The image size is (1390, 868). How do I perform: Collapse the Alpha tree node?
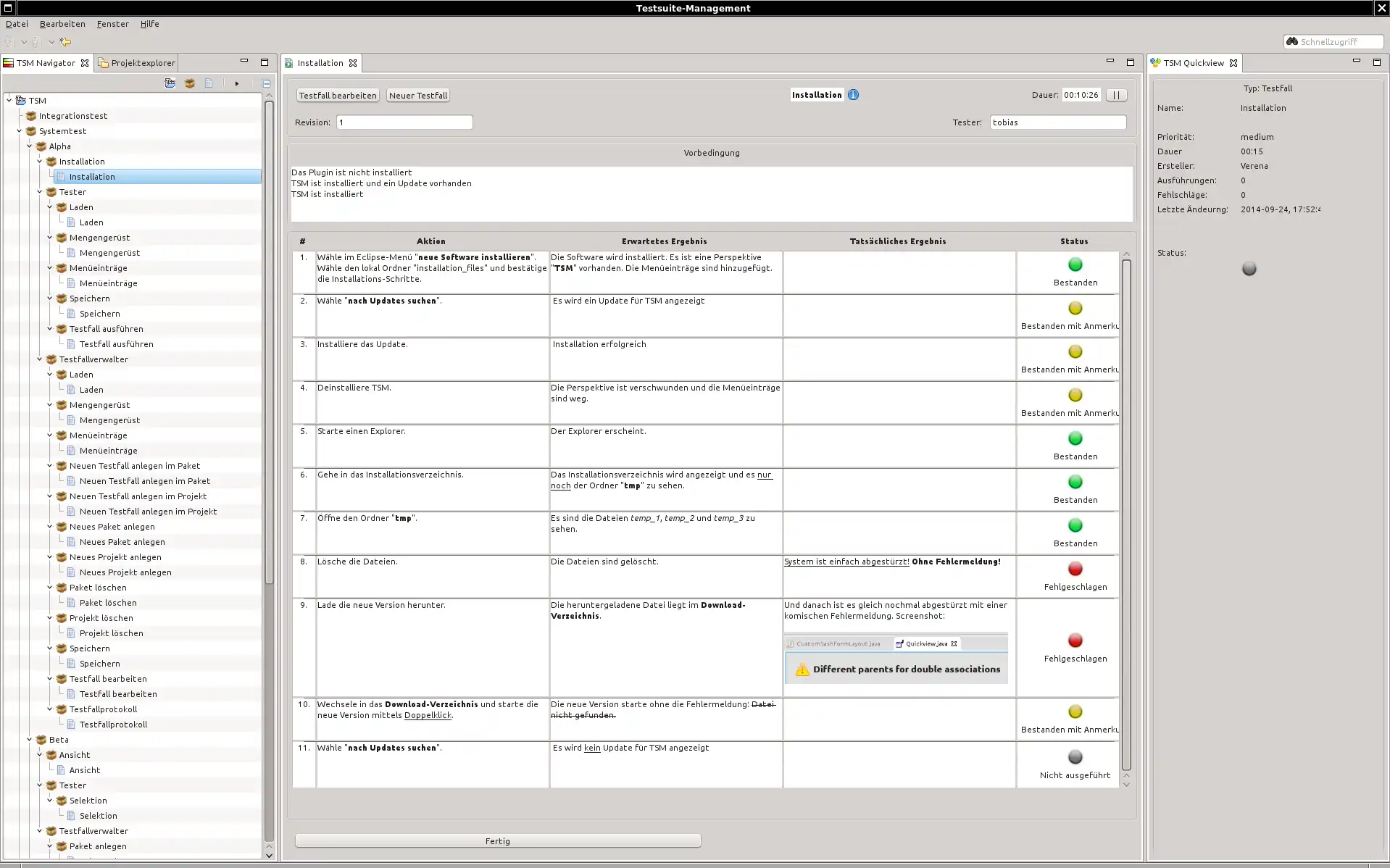pos(30,146)
